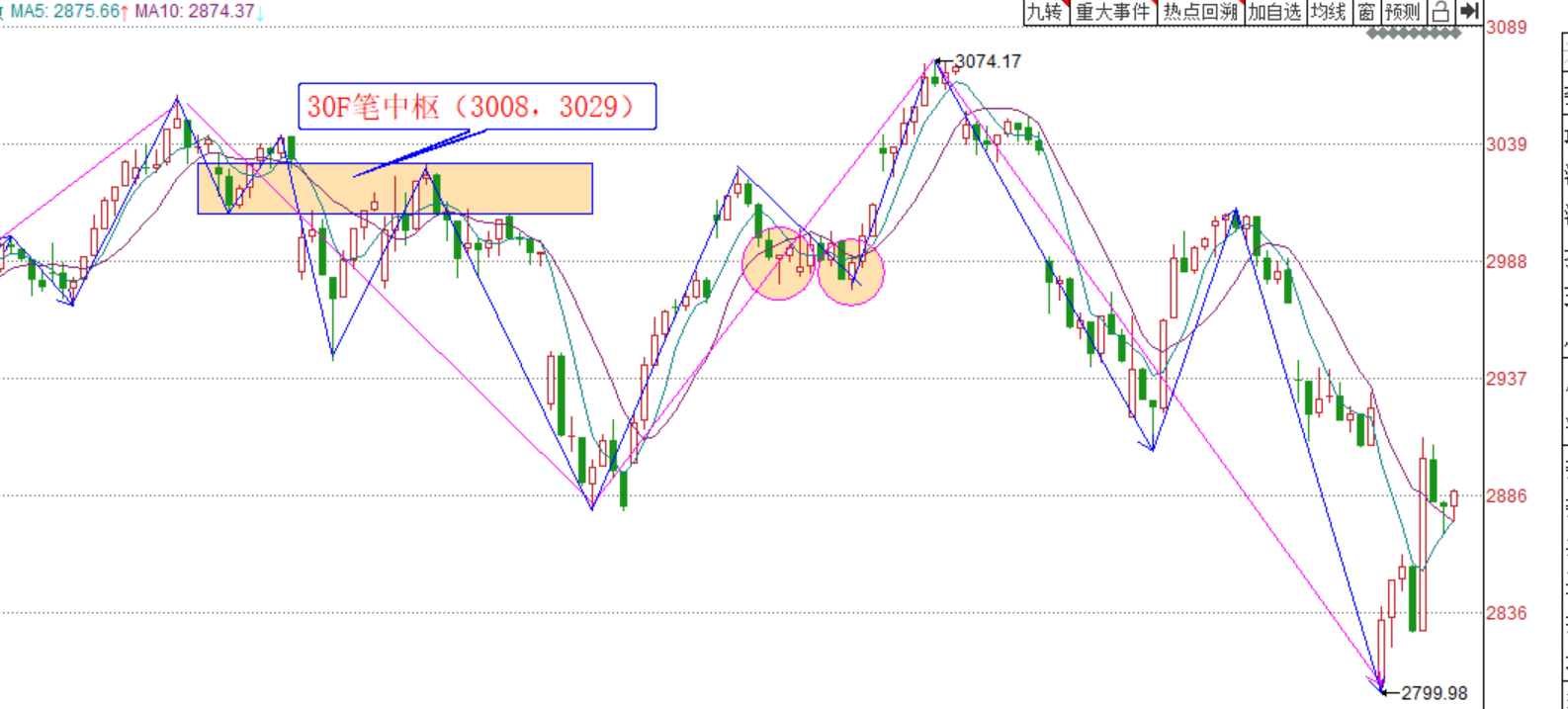Click the MA5 value label

pos(64,12)
